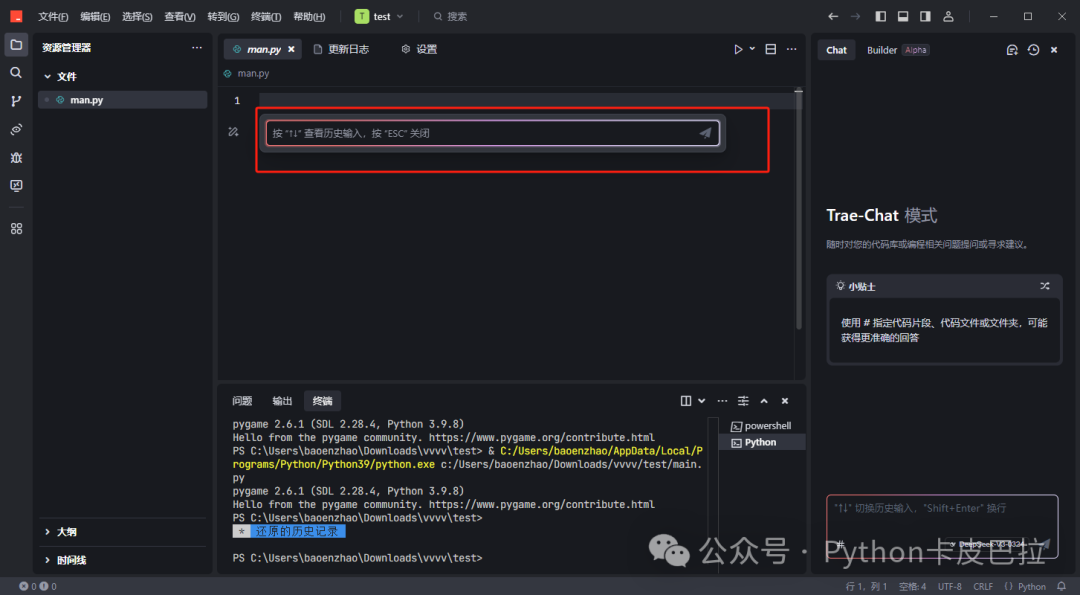Open the 编辑(E) menu
Viewport: 1080px width, 595px height.
pos(95,17)
